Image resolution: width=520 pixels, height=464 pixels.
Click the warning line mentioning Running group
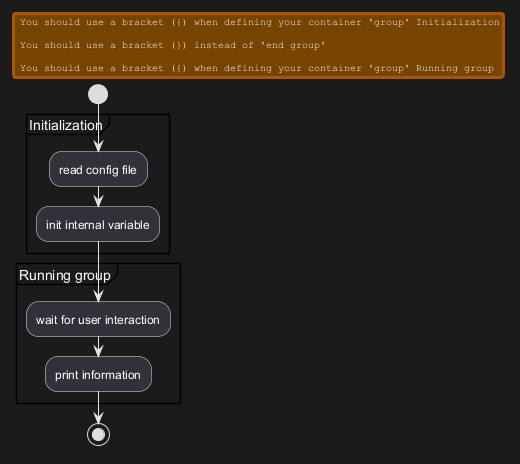[x=257, y=68]
